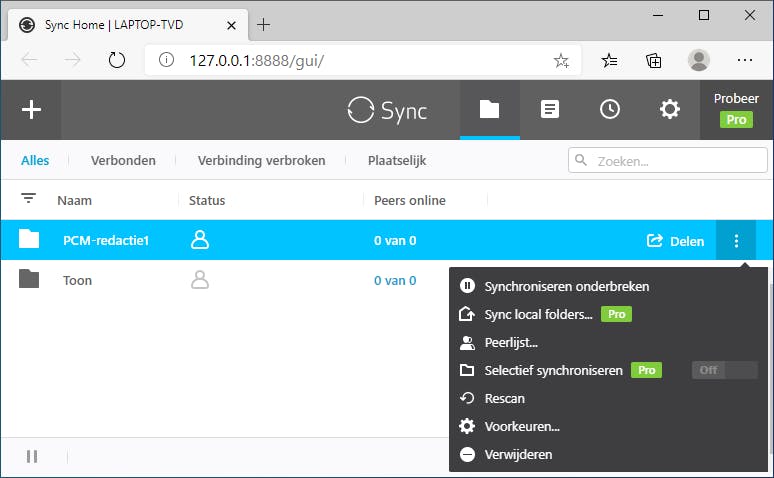The image size is (774, 478).
Task: Open Sync settings gear icon
Action: 669,109
